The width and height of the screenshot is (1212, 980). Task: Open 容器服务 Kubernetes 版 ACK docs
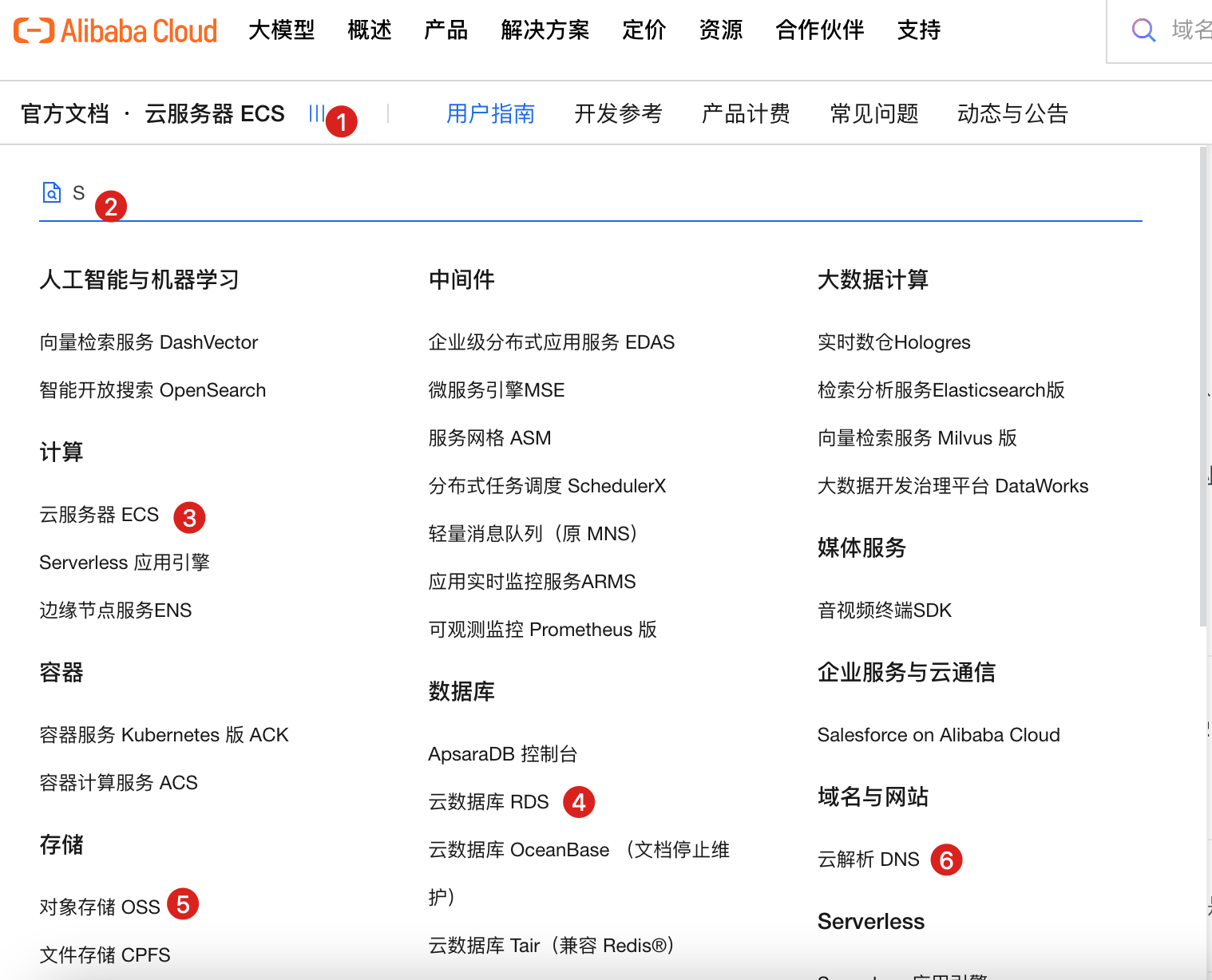[164, 735]
